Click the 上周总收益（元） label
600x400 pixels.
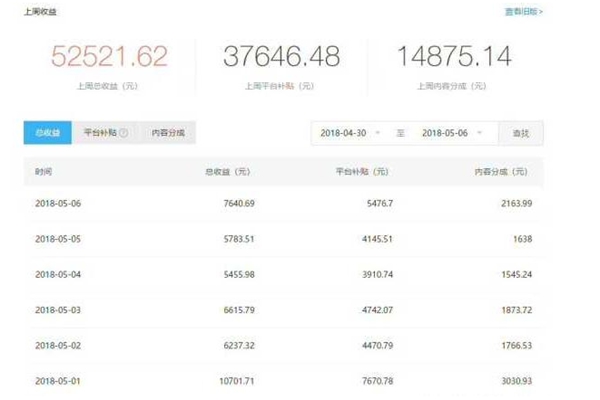(x=108, y=86)
